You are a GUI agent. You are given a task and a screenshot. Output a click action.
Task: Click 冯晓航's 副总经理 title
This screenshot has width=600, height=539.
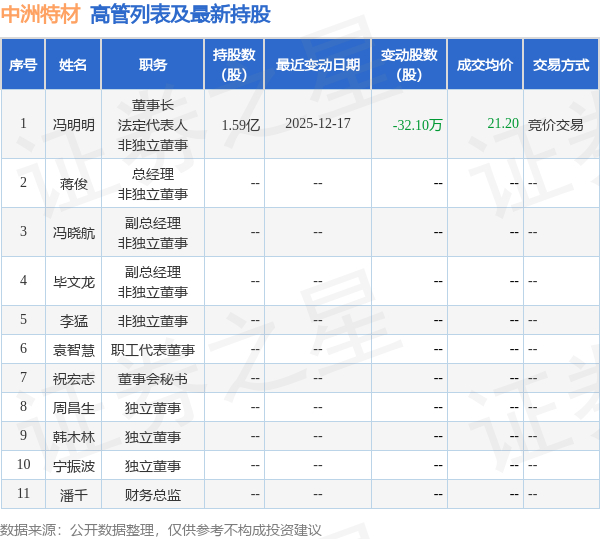pyautogui.click(x=153, y=223)
